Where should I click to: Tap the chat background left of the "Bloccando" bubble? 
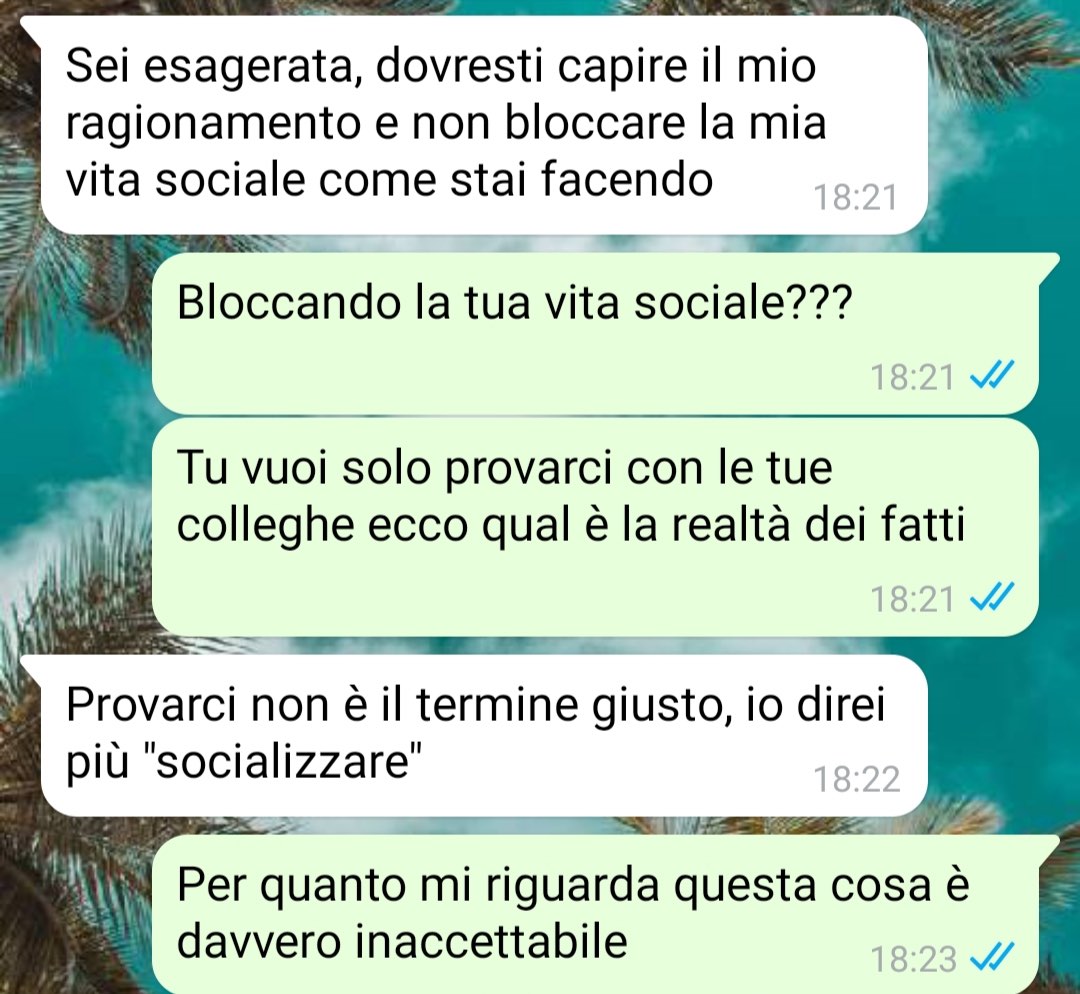point(76,331)
